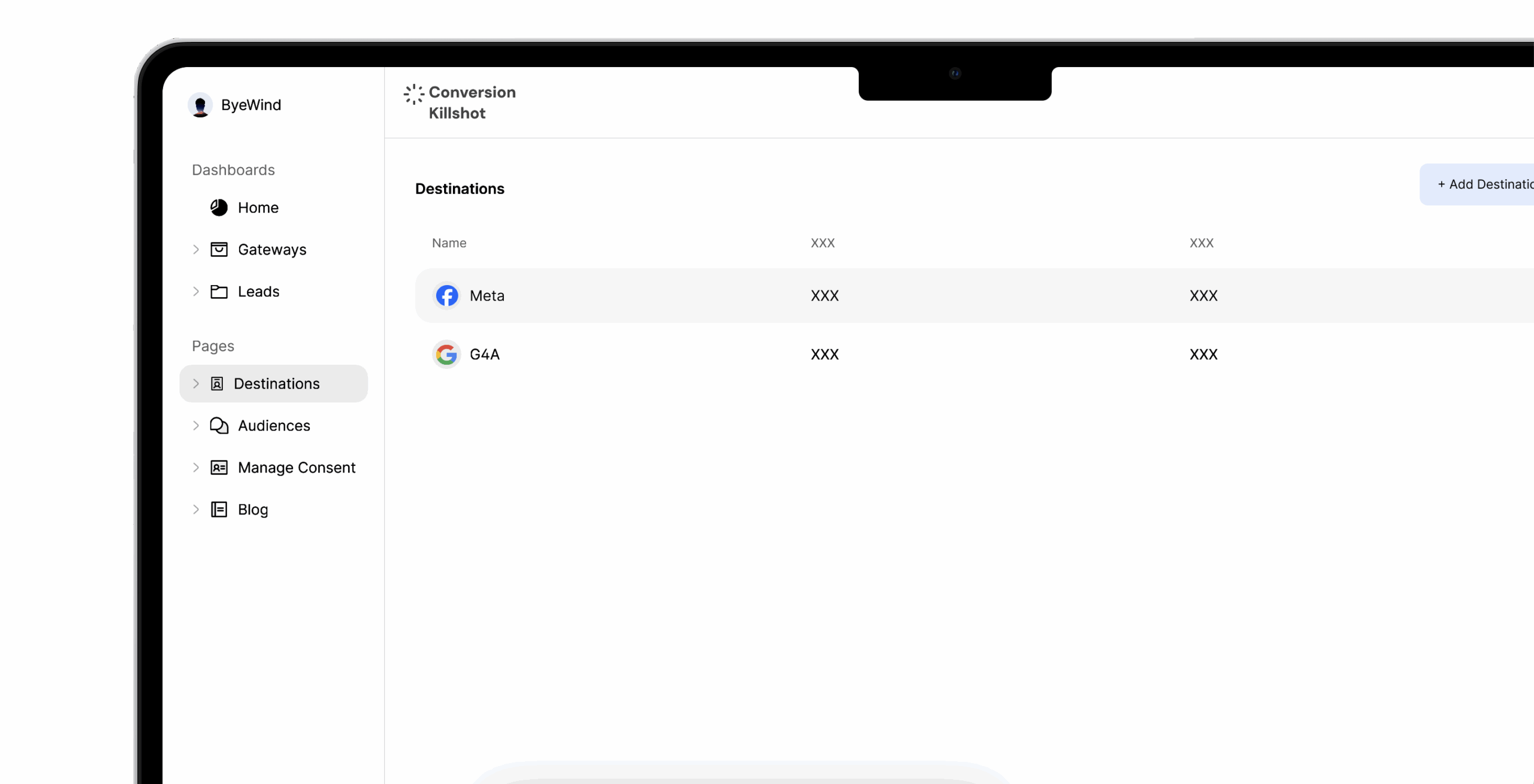Go to the Home dashboard
The width and height of the screenshot is (1534, 784).
point(258,208)
